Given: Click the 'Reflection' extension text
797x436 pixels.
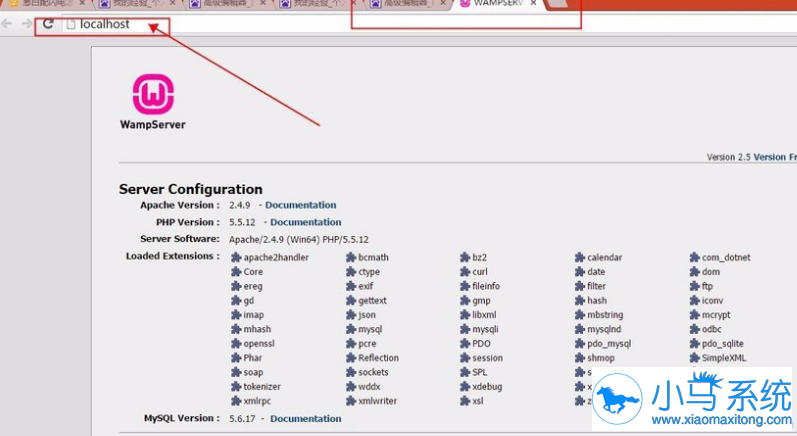Looking at the screenshot, I should click(x=378, y=357).
